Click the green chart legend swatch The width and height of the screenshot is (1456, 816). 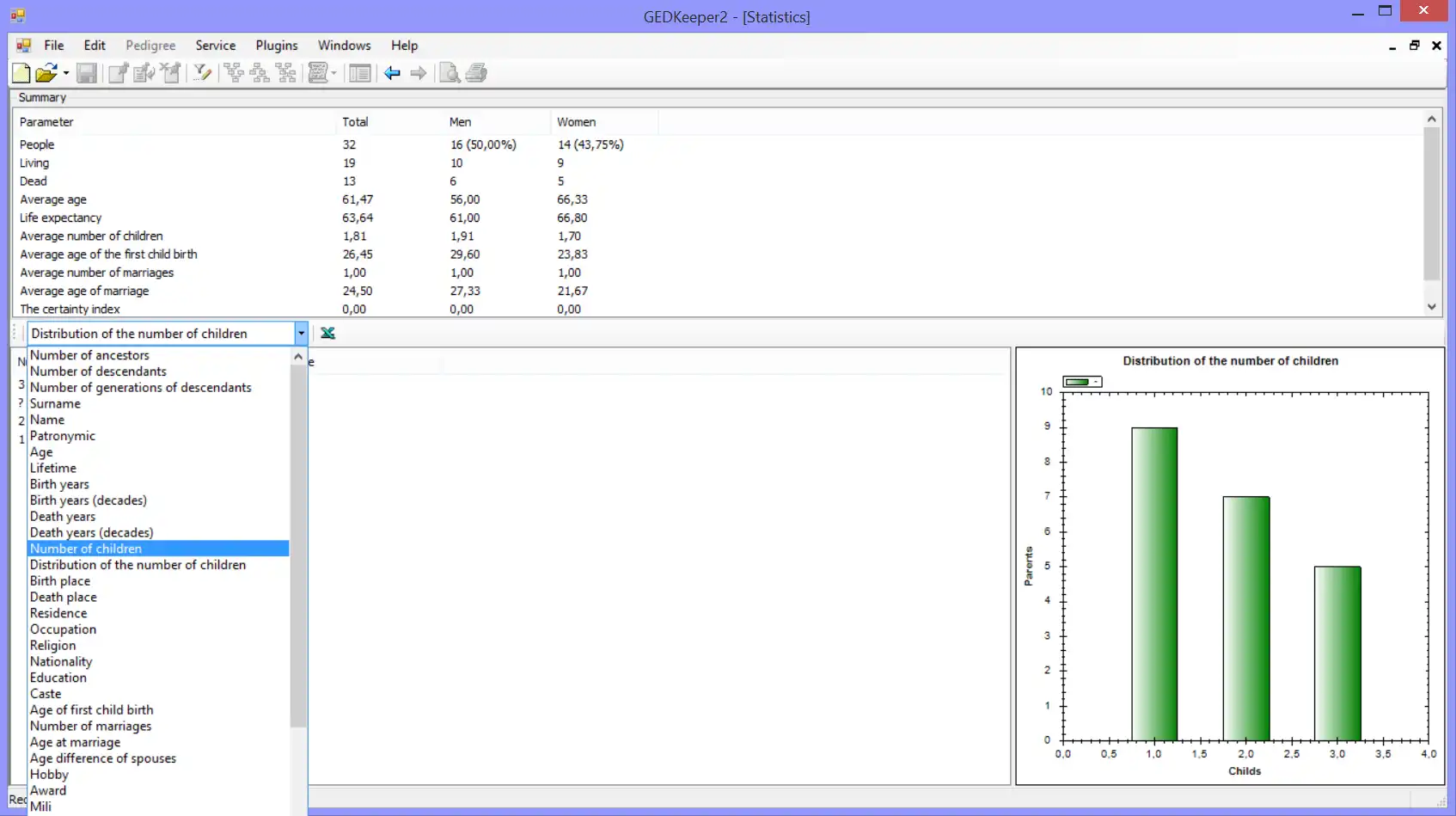1078,382
